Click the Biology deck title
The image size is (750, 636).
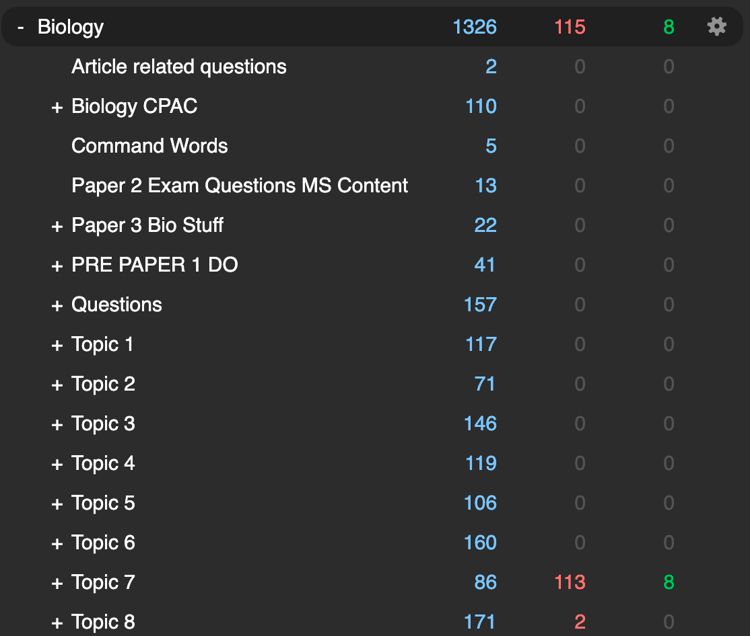(70, 27)
